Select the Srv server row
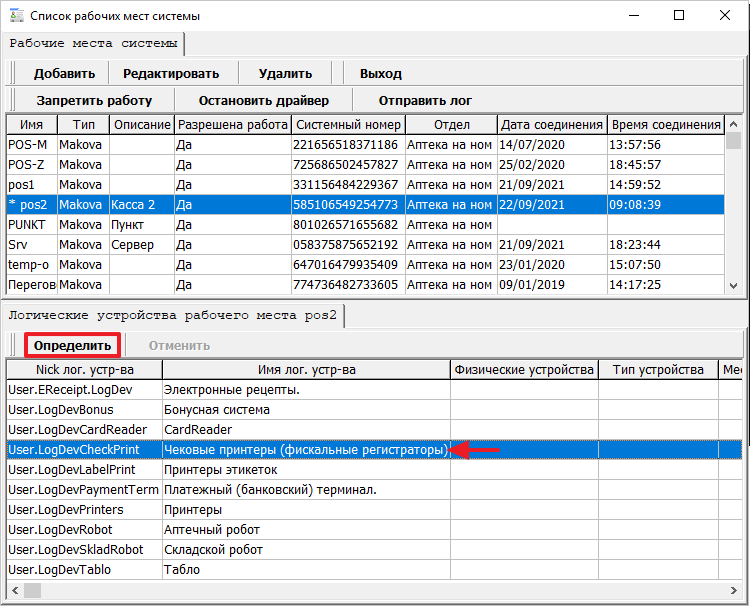The width and height of the screenshot is (750, 606). [x=30, y=244]
